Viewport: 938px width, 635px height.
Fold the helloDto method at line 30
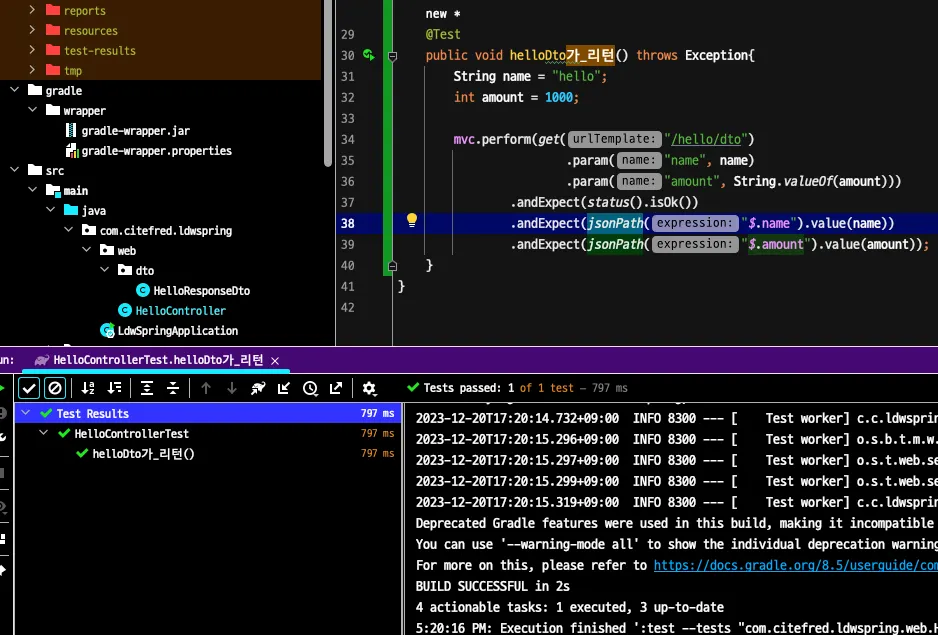coord(392,56)
